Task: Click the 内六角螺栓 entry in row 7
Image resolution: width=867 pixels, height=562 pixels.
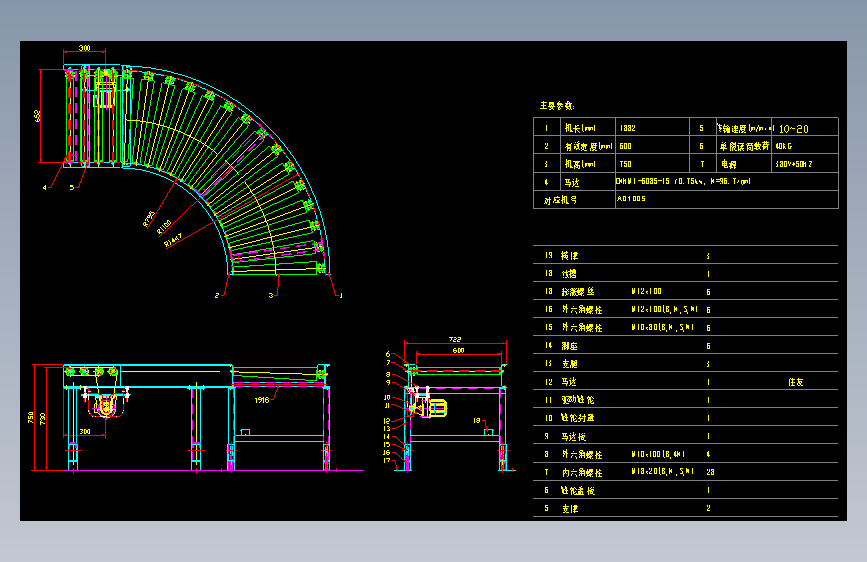Action: 582,472
